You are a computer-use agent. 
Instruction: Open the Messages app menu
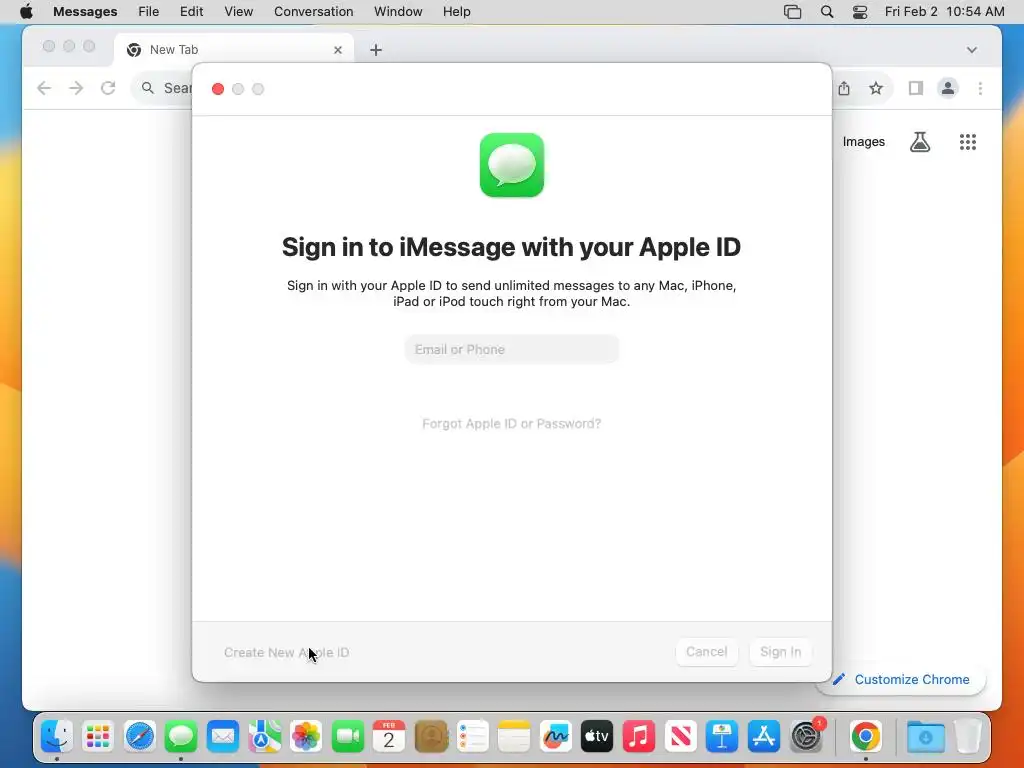[85, 11]
